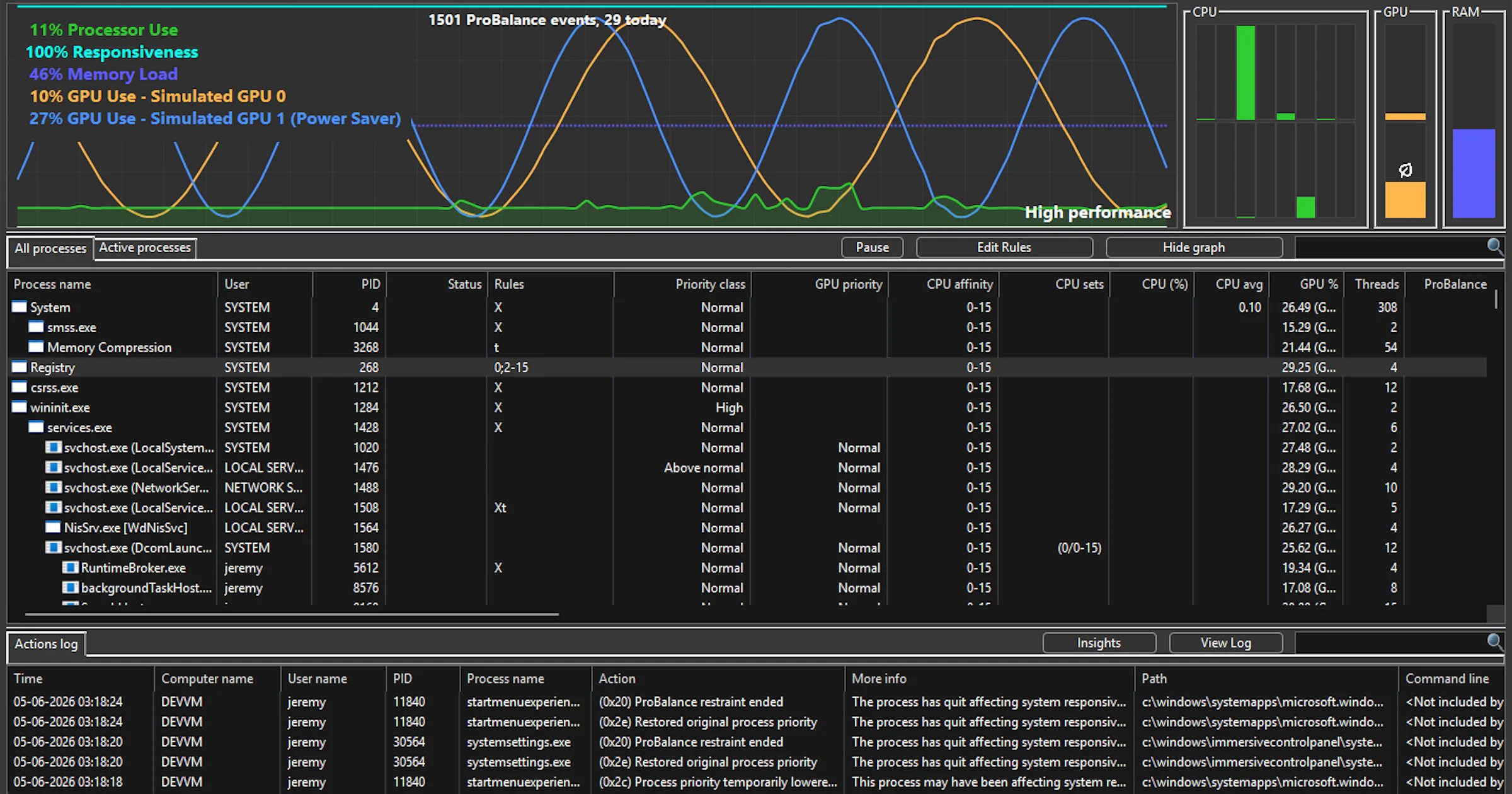Viewport: 1512px width, 794px height.
Task: Sort by the PID column header
Action: pos(349,284)
